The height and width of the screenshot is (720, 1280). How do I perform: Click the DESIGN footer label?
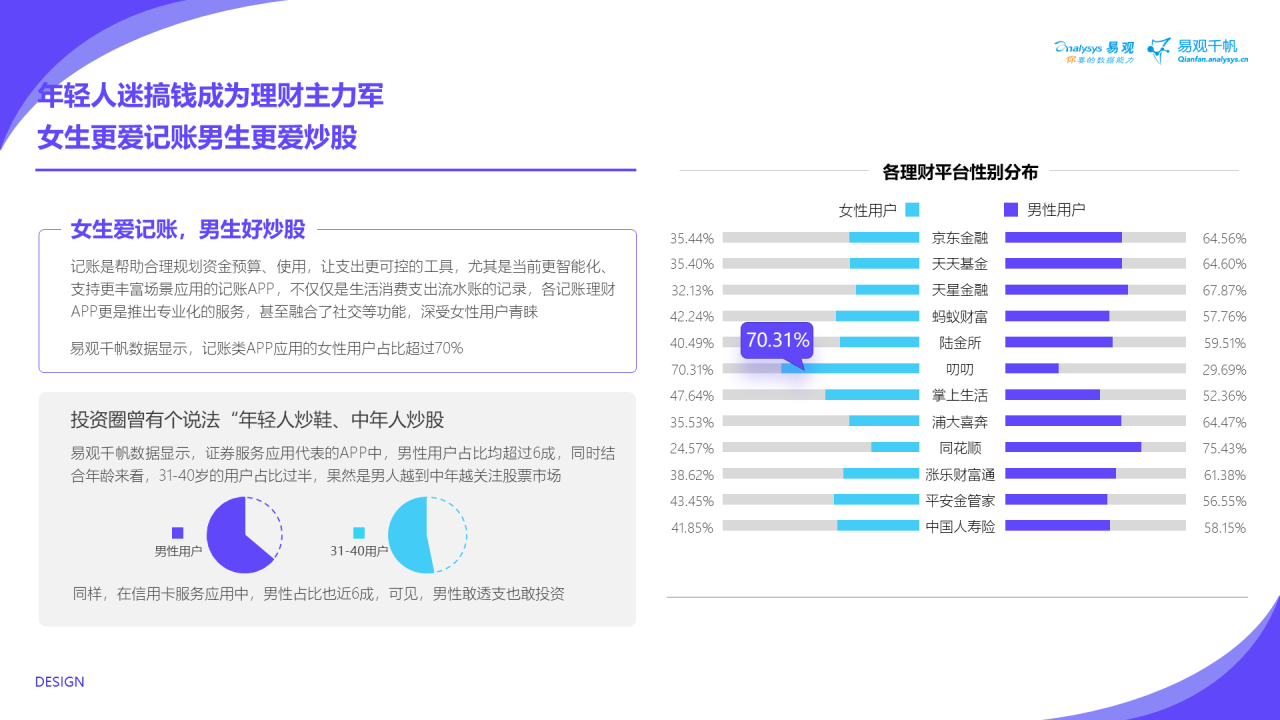click(60, 682)
